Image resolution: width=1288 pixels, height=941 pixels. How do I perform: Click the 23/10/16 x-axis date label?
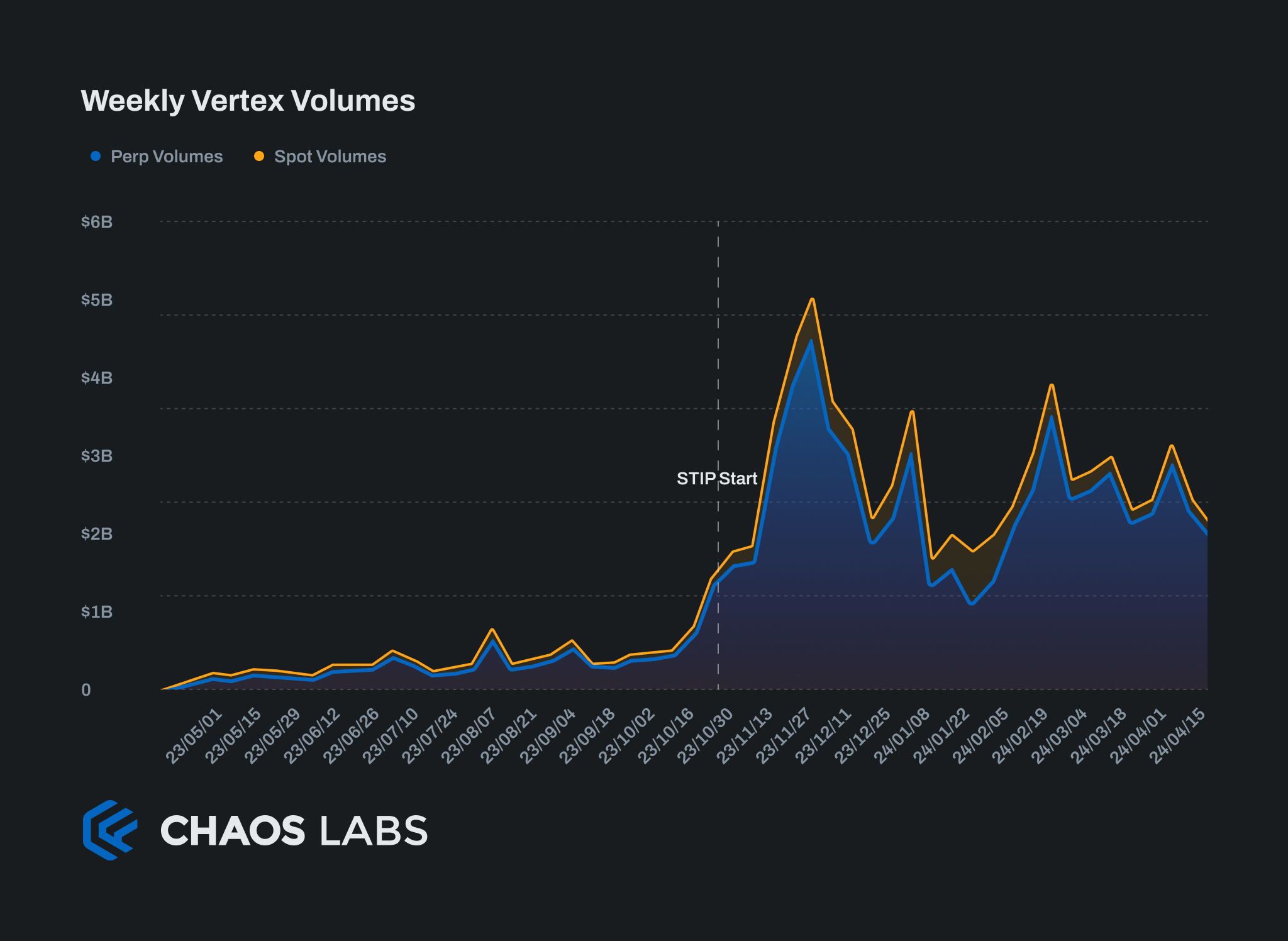(666, 736)
